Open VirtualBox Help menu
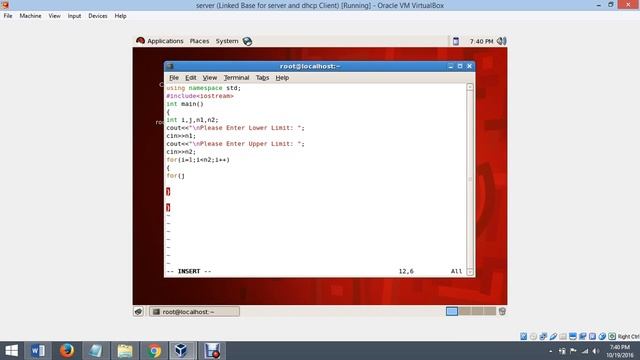 [x=120, y=16]
